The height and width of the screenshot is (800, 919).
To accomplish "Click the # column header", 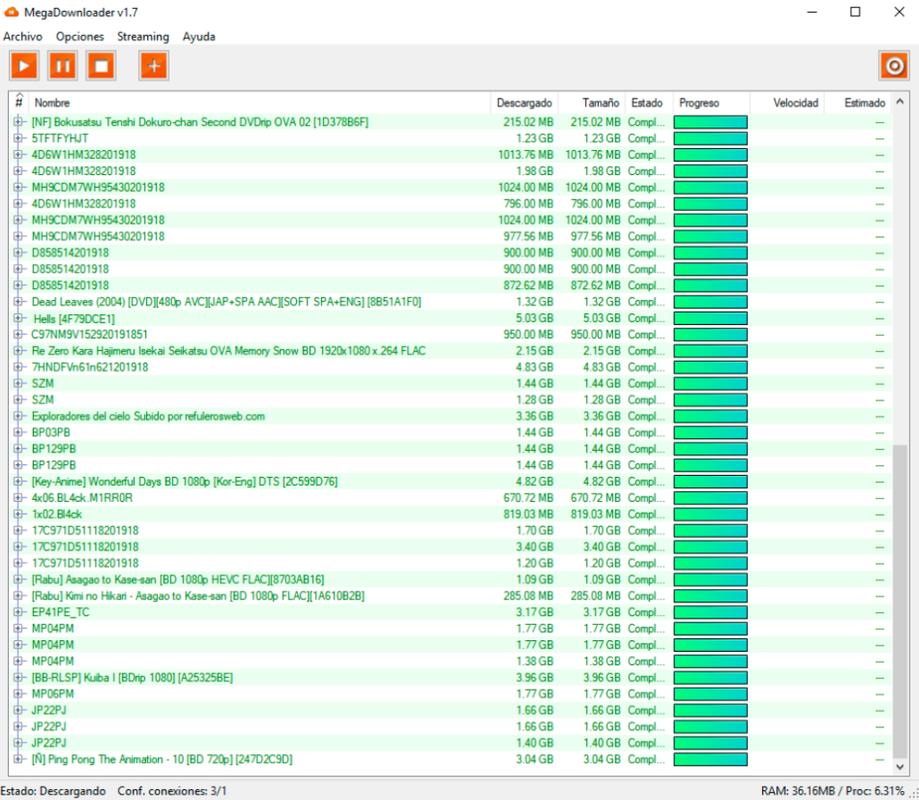I will click(19, 103).
